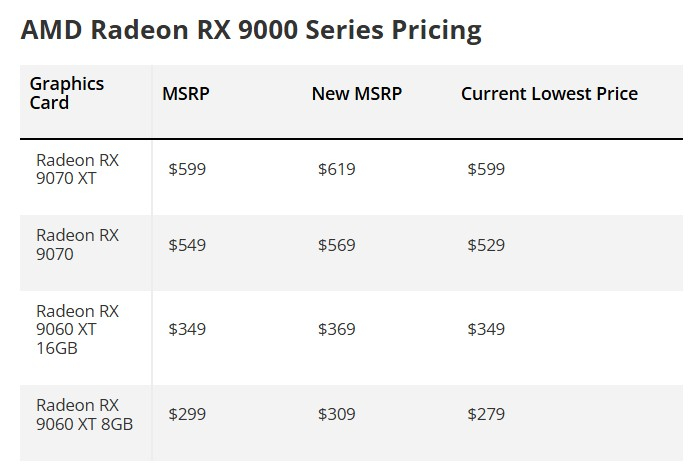
Task: Click the Graphics Card column header
Action: (x=67, y=93)
